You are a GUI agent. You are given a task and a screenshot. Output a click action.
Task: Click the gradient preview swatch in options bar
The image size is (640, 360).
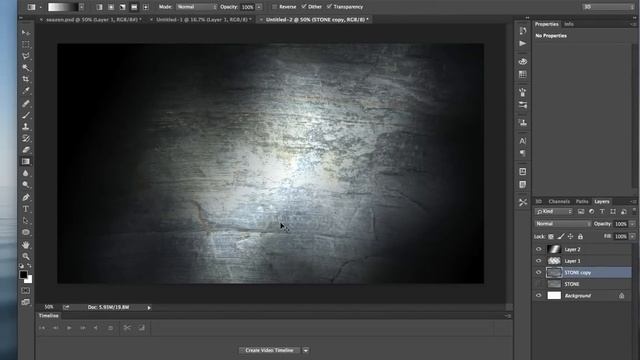[62, 7]
